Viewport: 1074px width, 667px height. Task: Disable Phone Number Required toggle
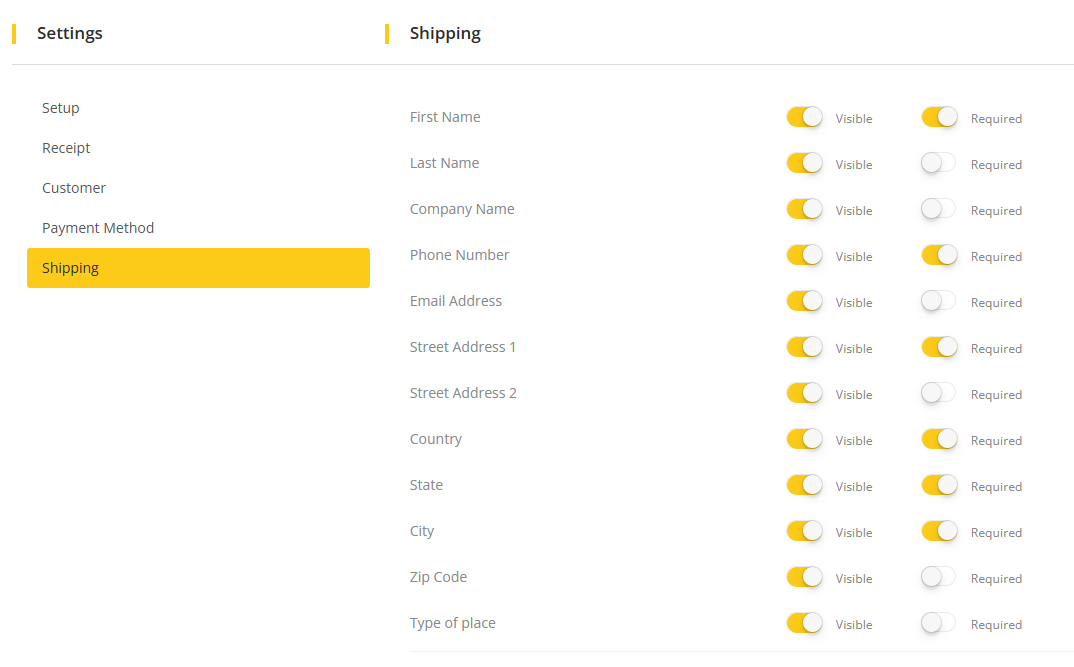[x=939, y=255]
